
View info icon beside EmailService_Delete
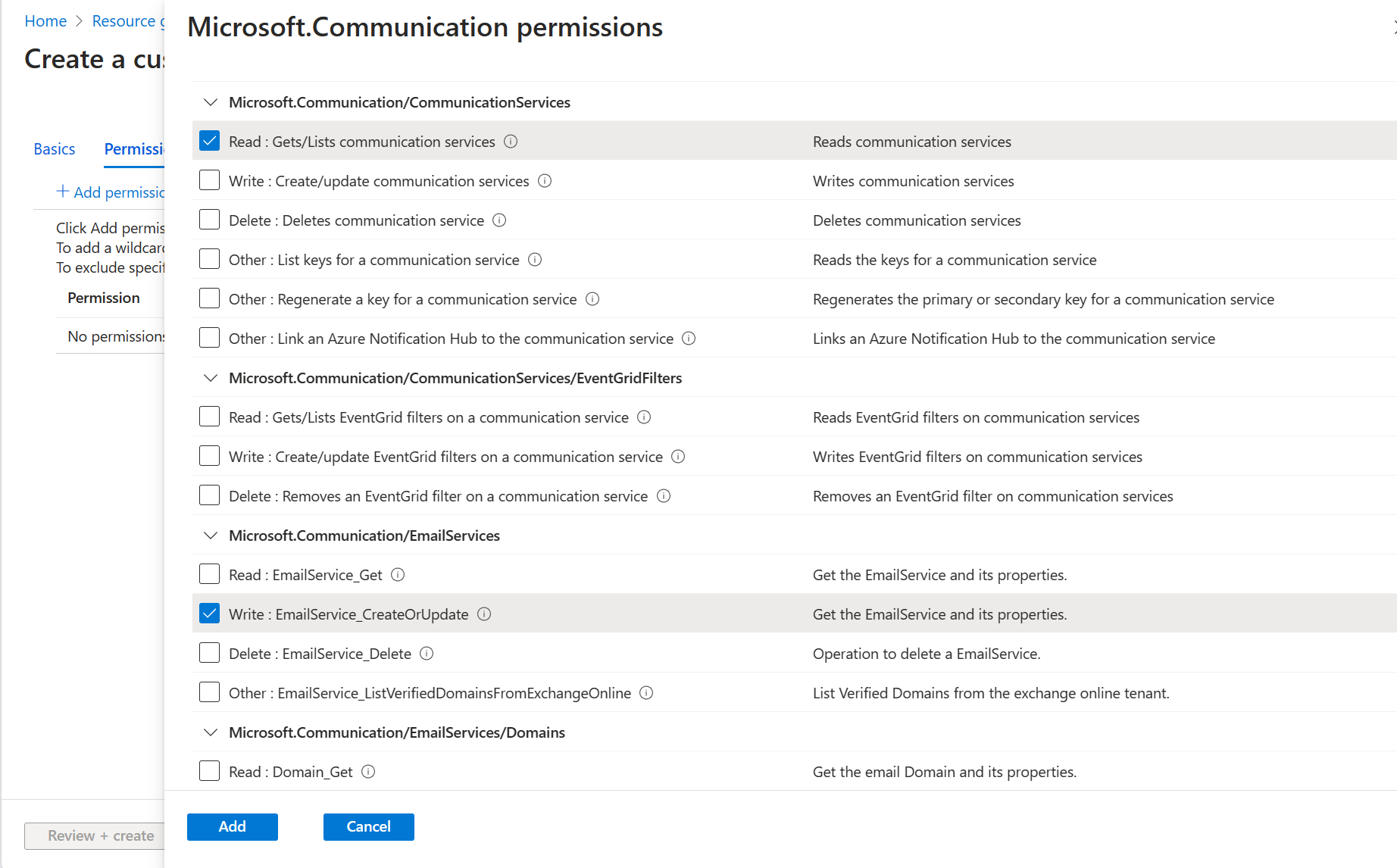point(427,654)
